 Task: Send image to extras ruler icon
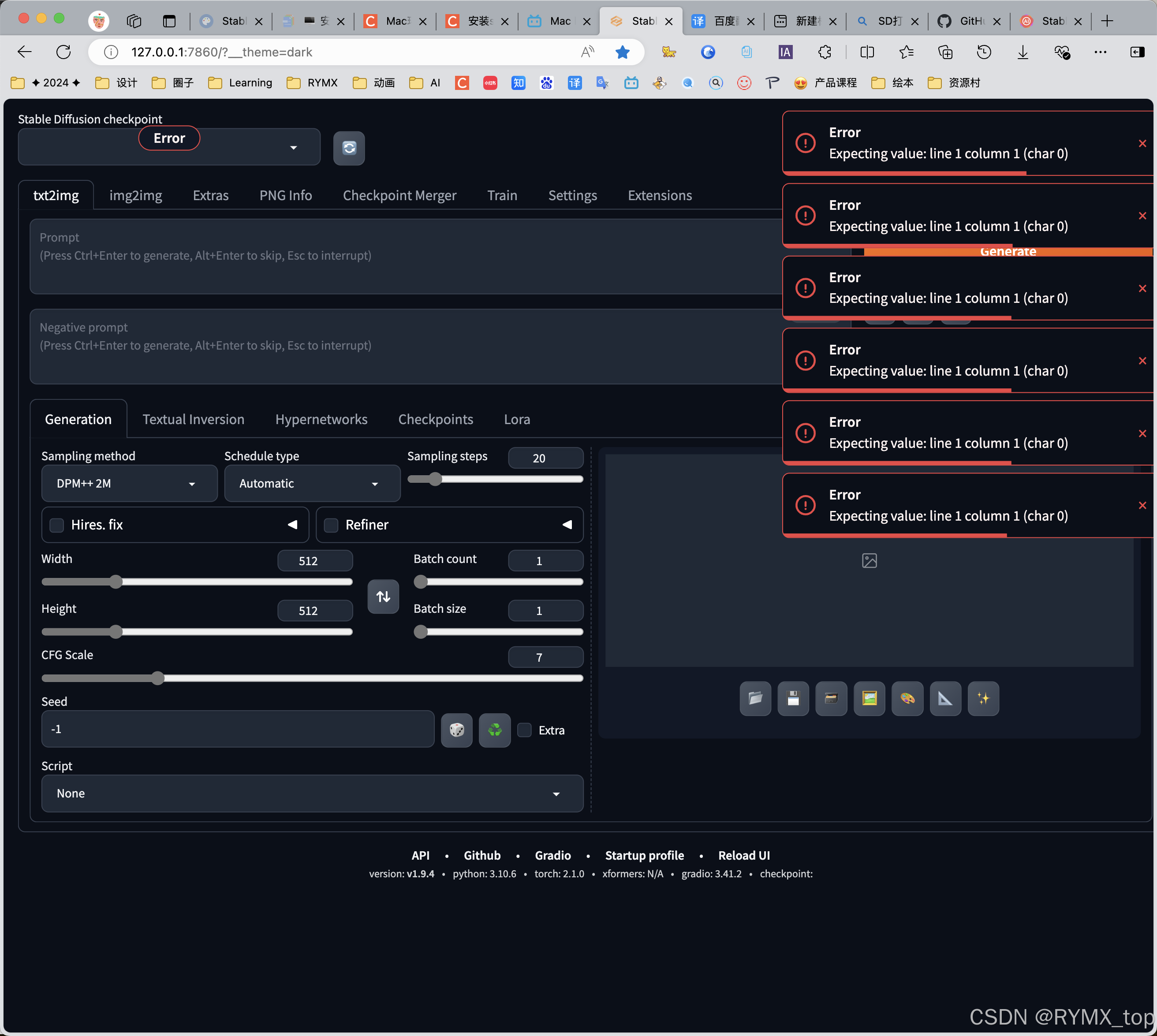pos(946,698)
